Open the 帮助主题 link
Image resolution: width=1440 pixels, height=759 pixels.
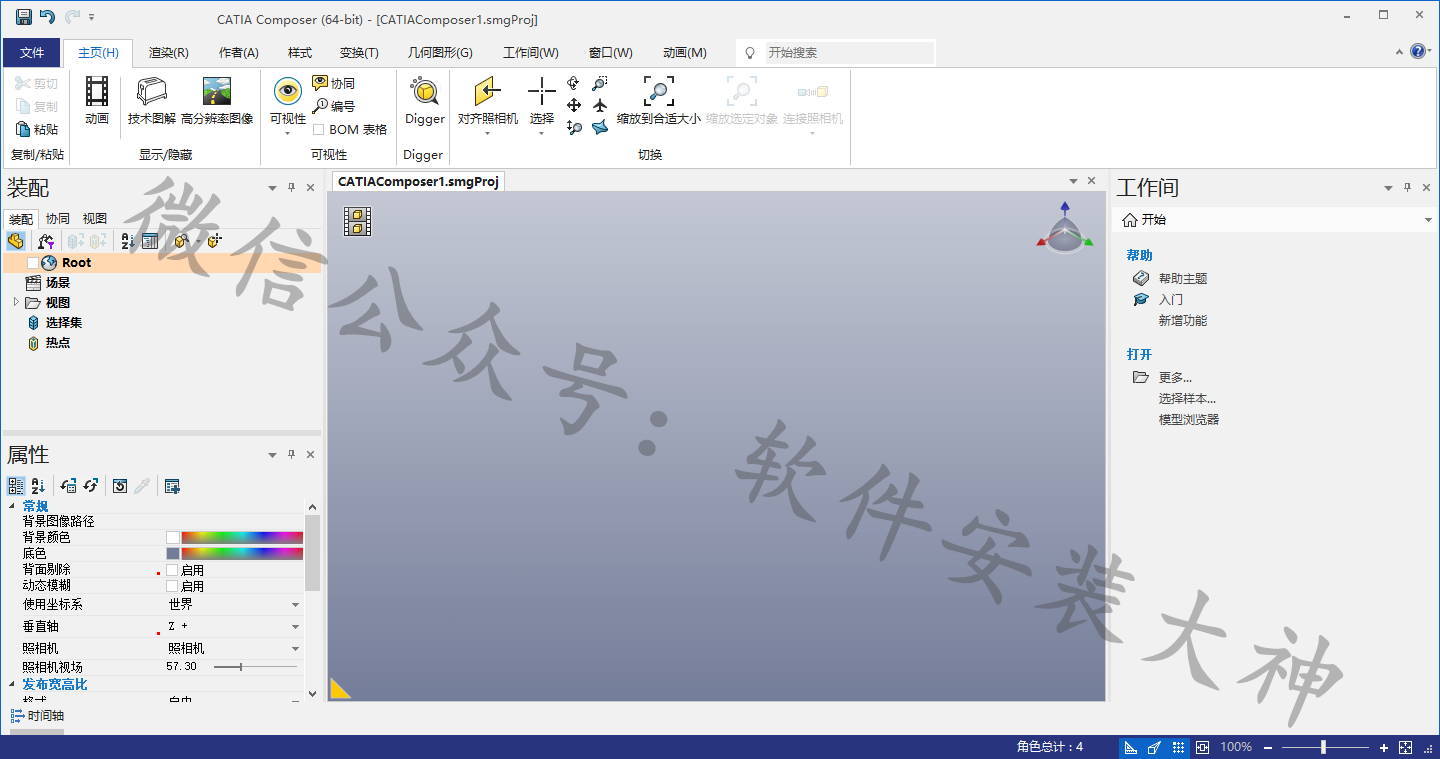[1183, 279]
